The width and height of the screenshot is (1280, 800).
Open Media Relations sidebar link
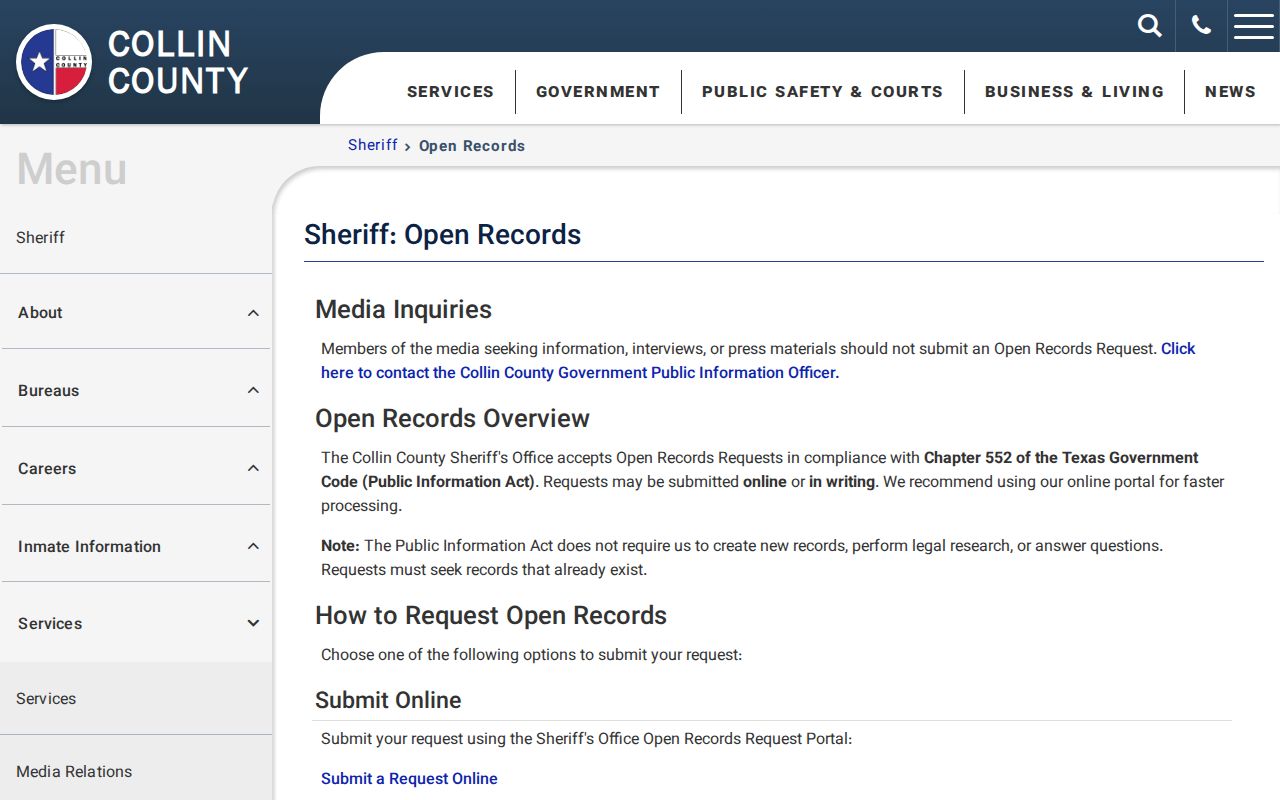tap(74, 771)
